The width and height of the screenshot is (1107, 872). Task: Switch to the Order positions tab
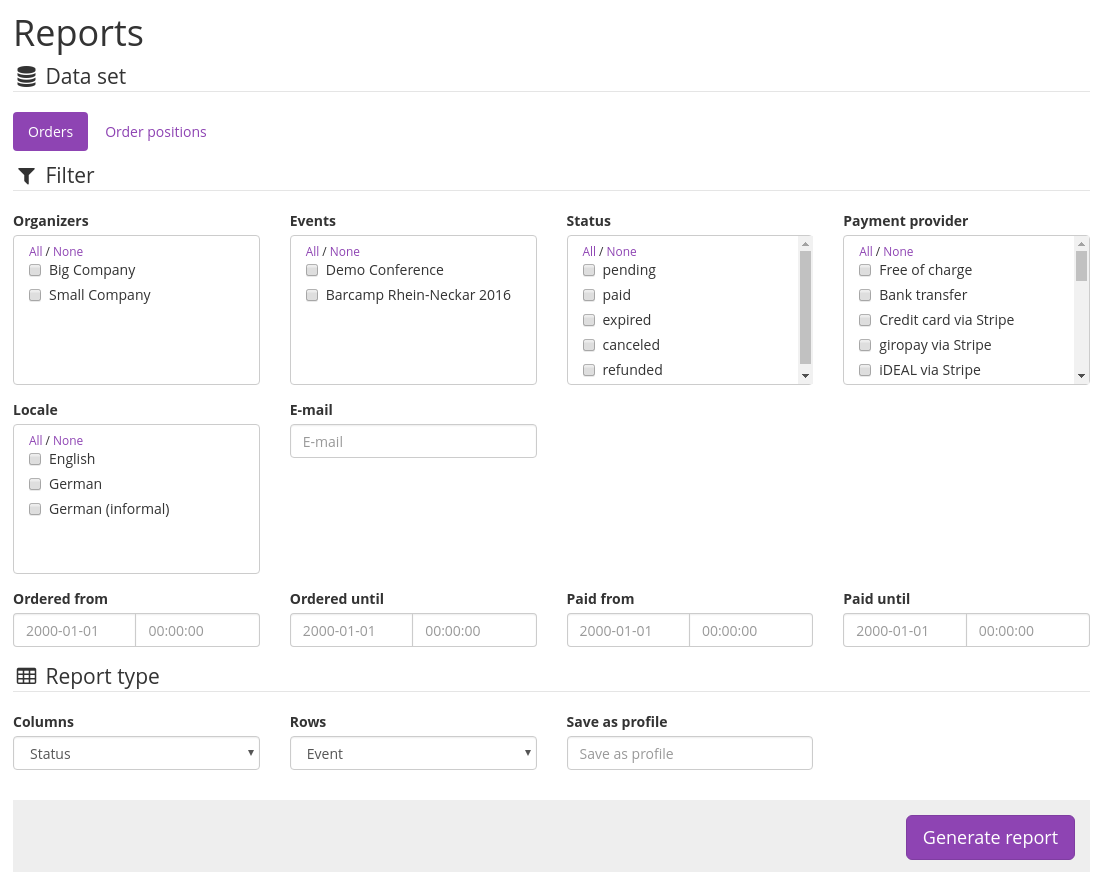tap(156, 132)
